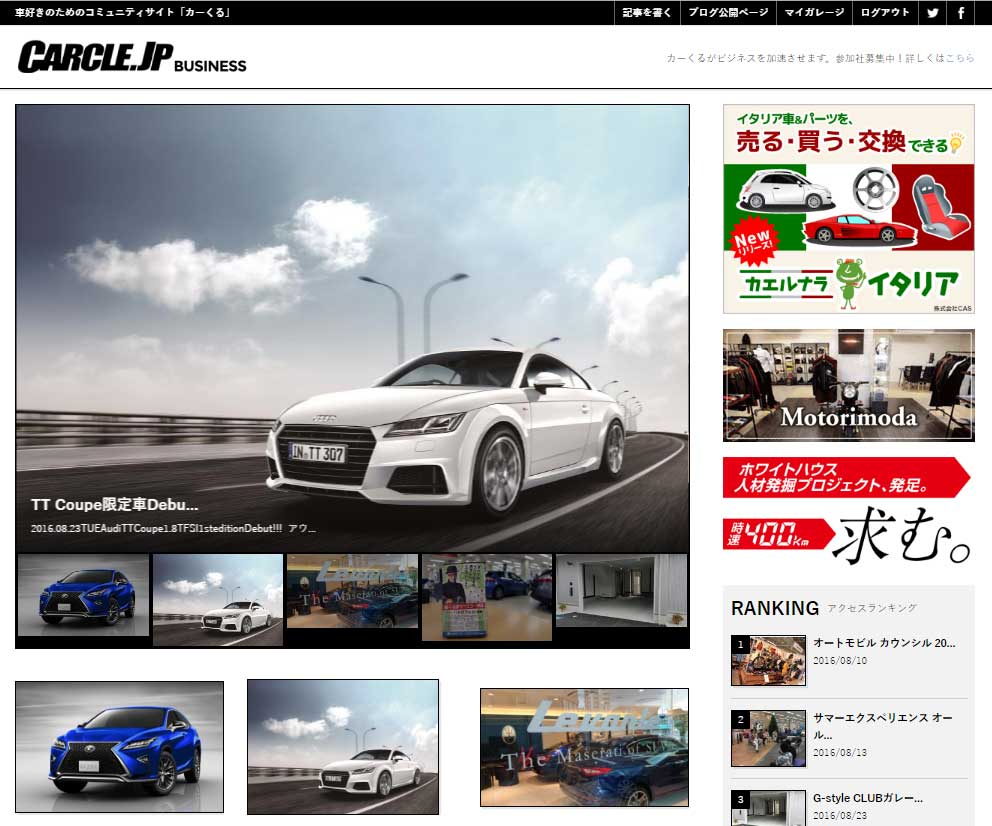The image size is (992, 826).
Task: Open the ホワイトハウス 人材発掘プロジェクト banner
Action: (x=848, y=510)
